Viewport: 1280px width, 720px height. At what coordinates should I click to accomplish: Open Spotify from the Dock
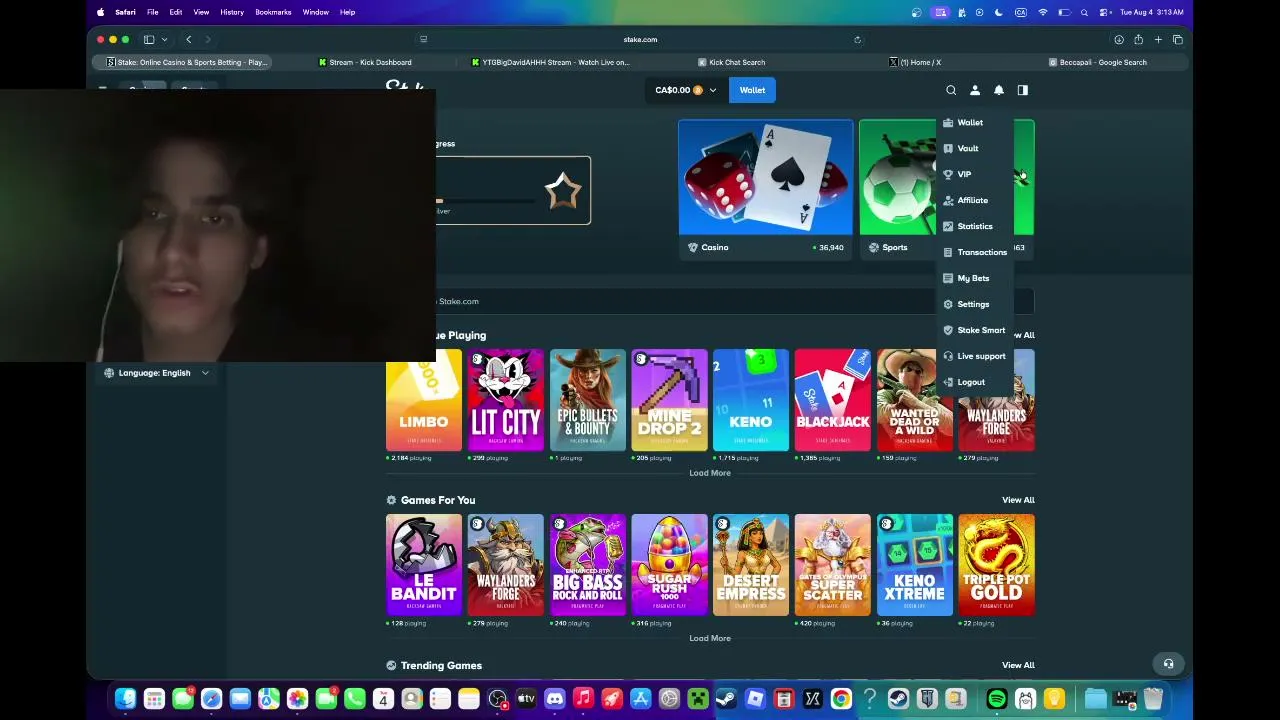click(x=997, y=699)
